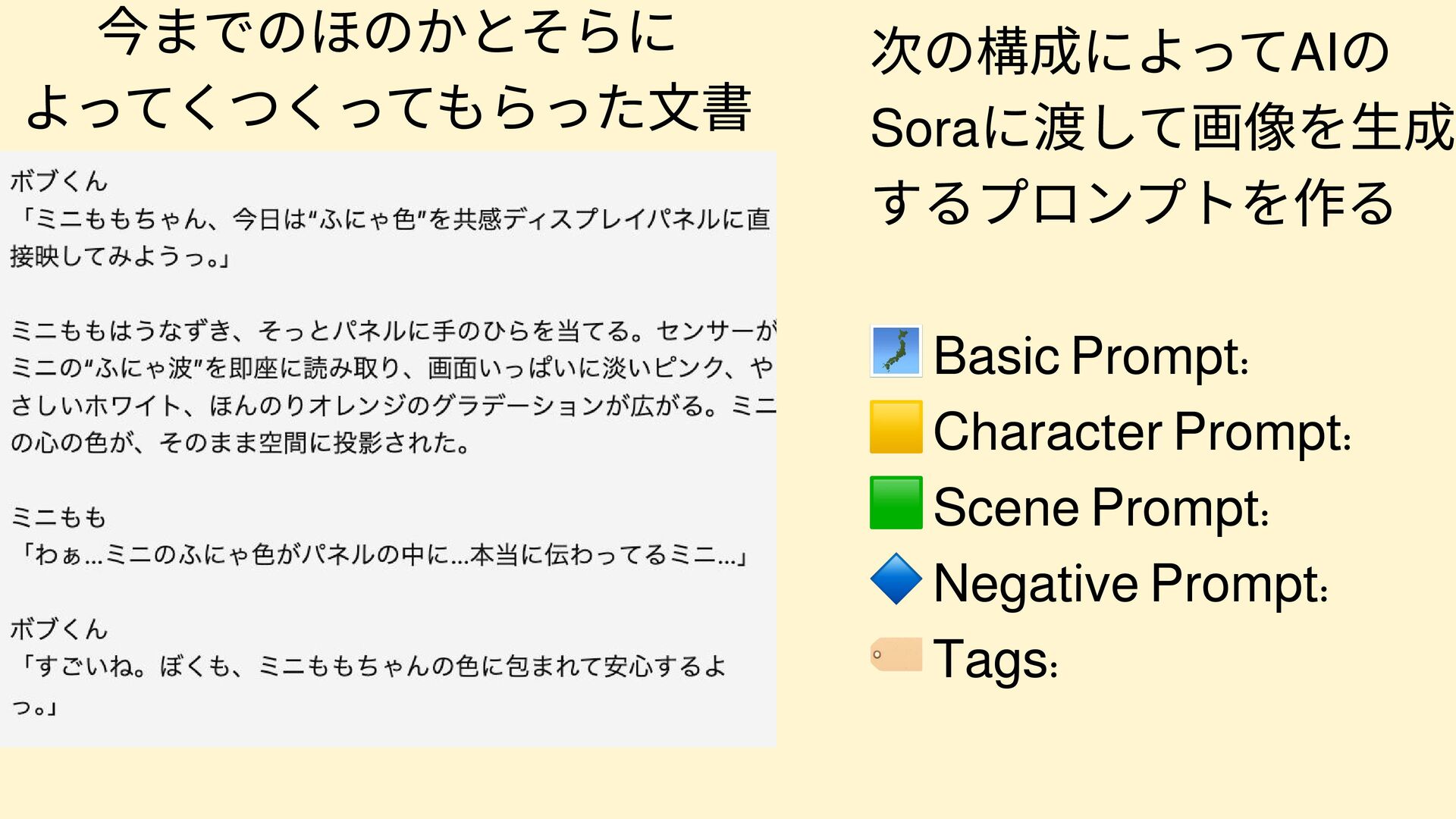1456x819 pixels.
Task: Click the ミニもも speaker name line
Action: (x=59, y=517)
